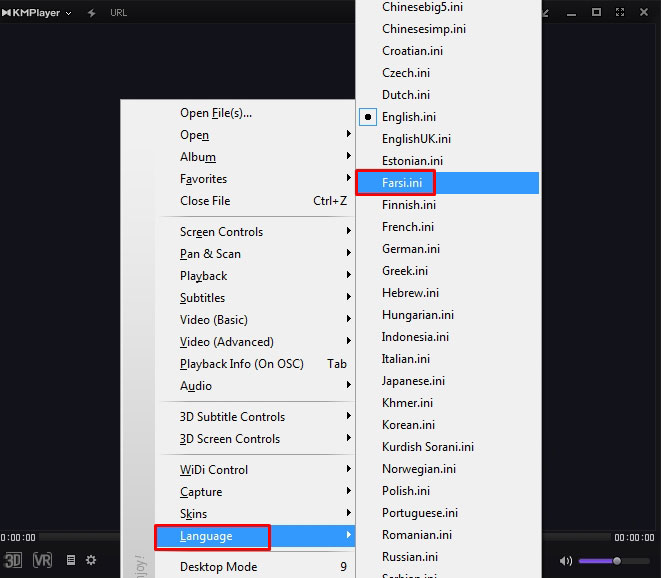
Task: Choose Dutch.ini language
Action: coord(448,94)
